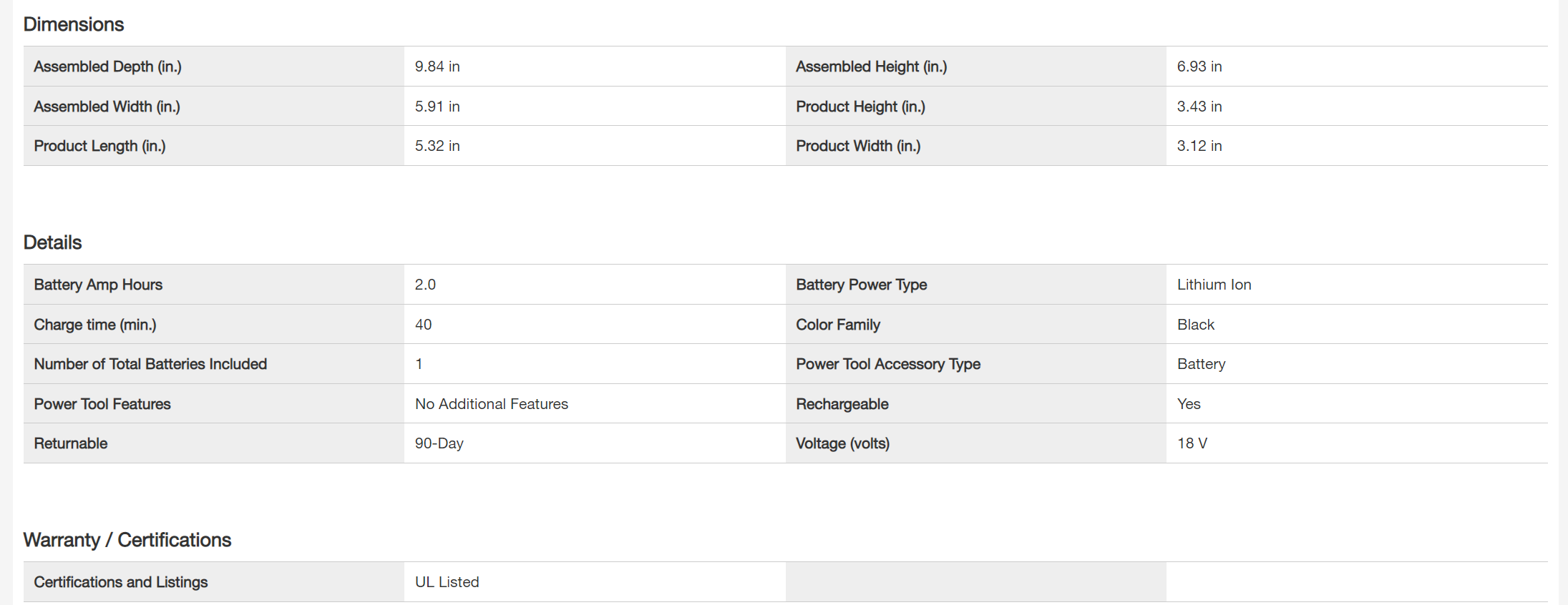Screen dimensions: 1568x605
Task: Select the No Additional Features value
Action: click(x=492, y=404)
